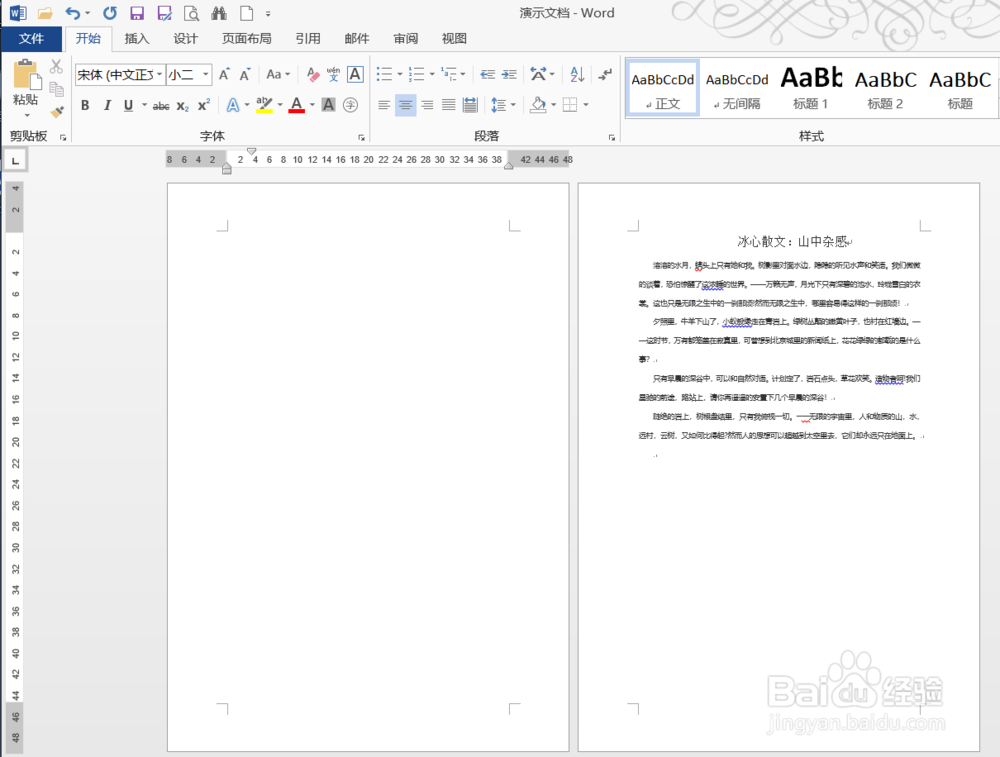The height and width of the screenshot is (757, 1000).
Task: Toggle paragraph marks visibility
Action: pos(604,75)
